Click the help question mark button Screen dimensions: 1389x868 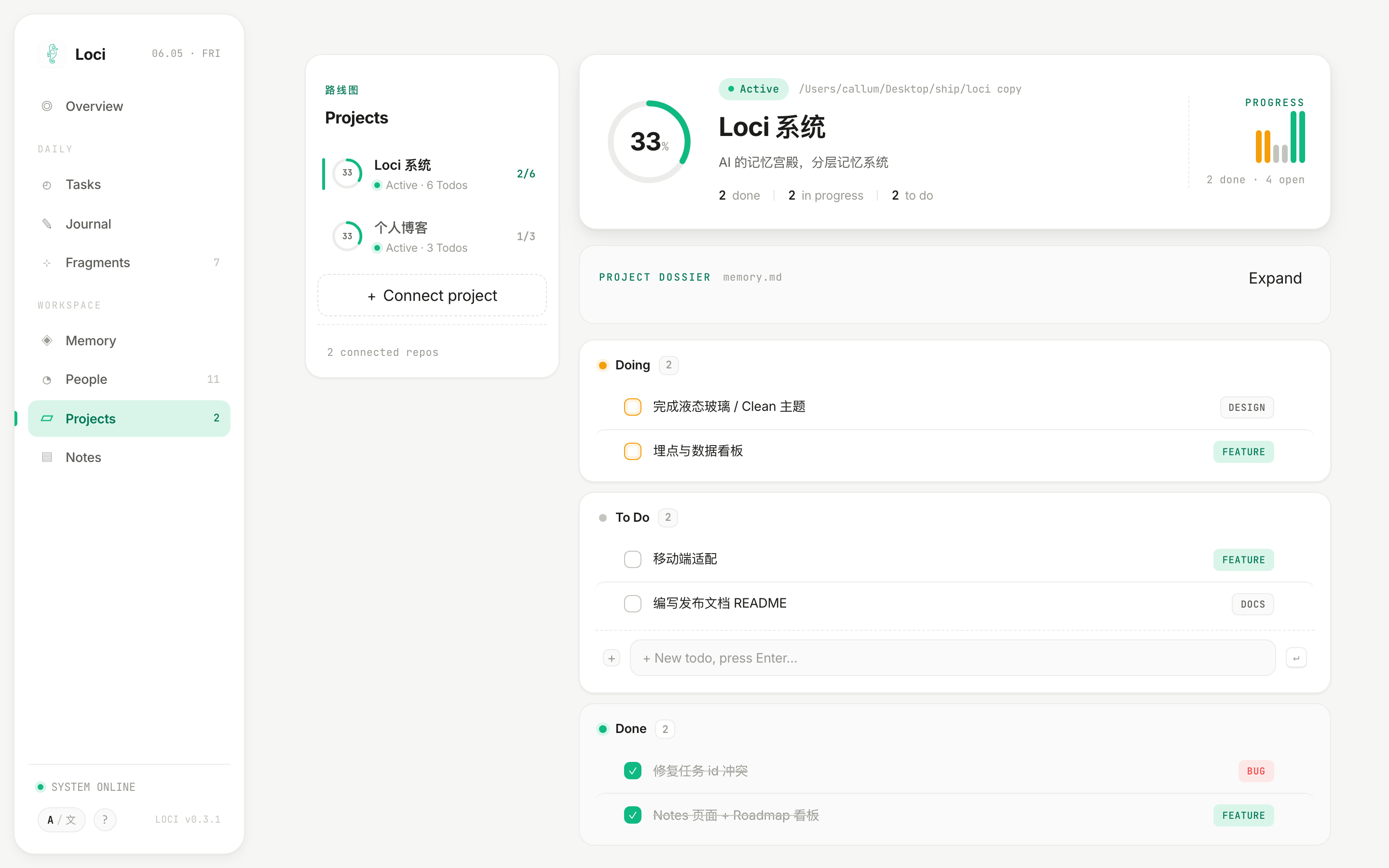pyautogui.click(x=105, y=819)
